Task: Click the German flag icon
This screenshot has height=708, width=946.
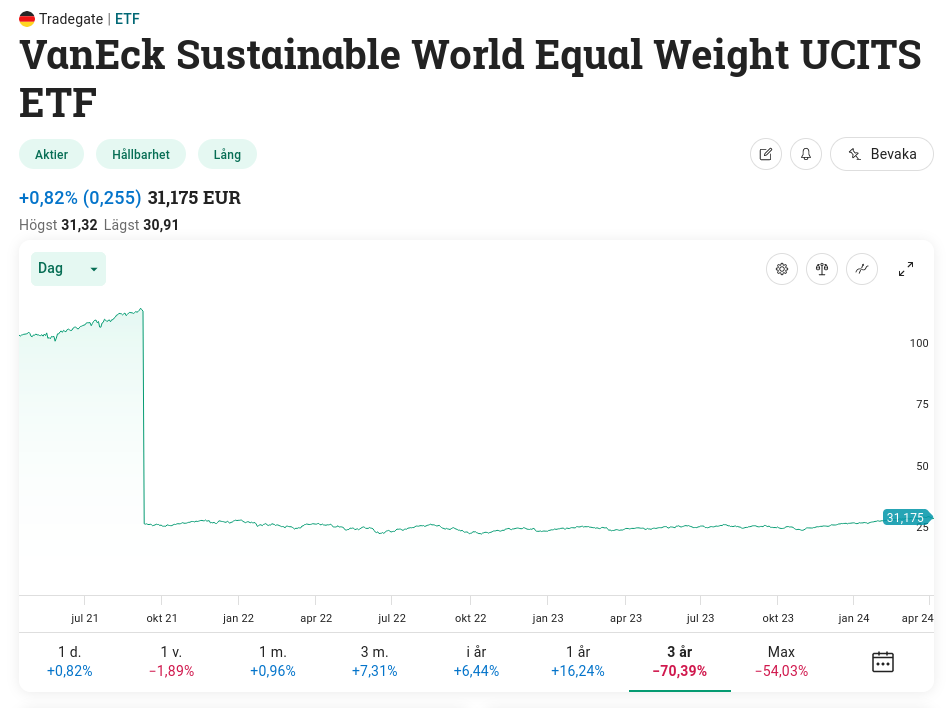Action: [x=27, y=18]
